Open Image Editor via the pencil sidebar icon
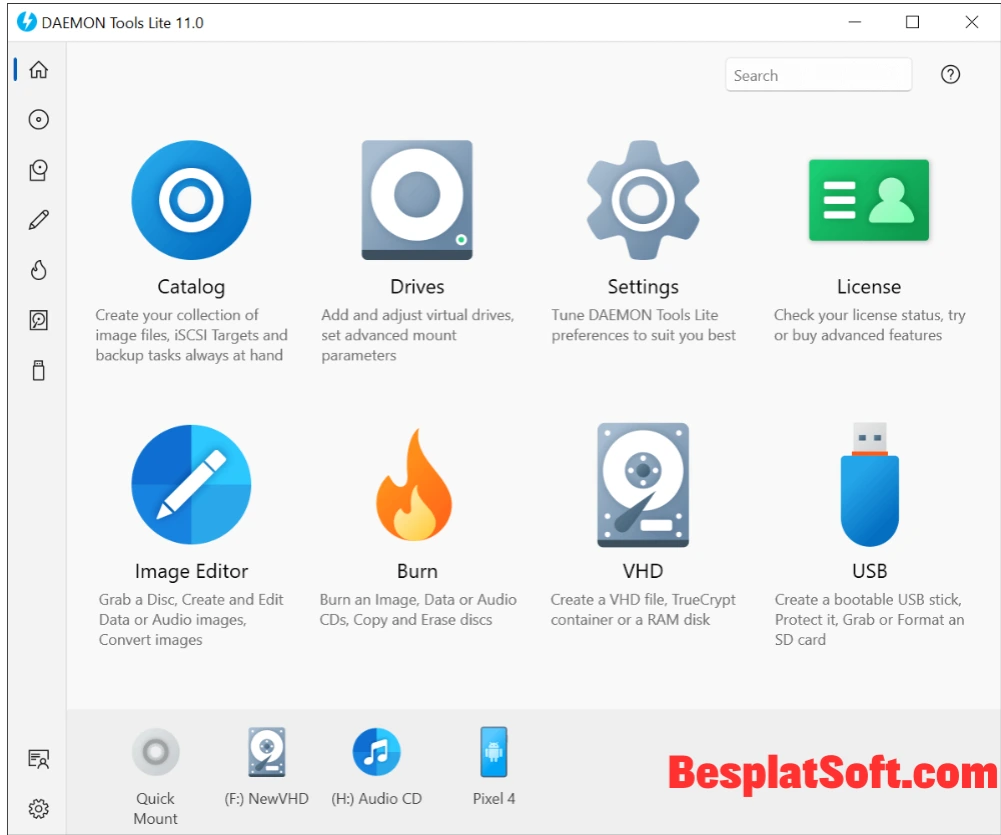 click(x=37, y=219)
